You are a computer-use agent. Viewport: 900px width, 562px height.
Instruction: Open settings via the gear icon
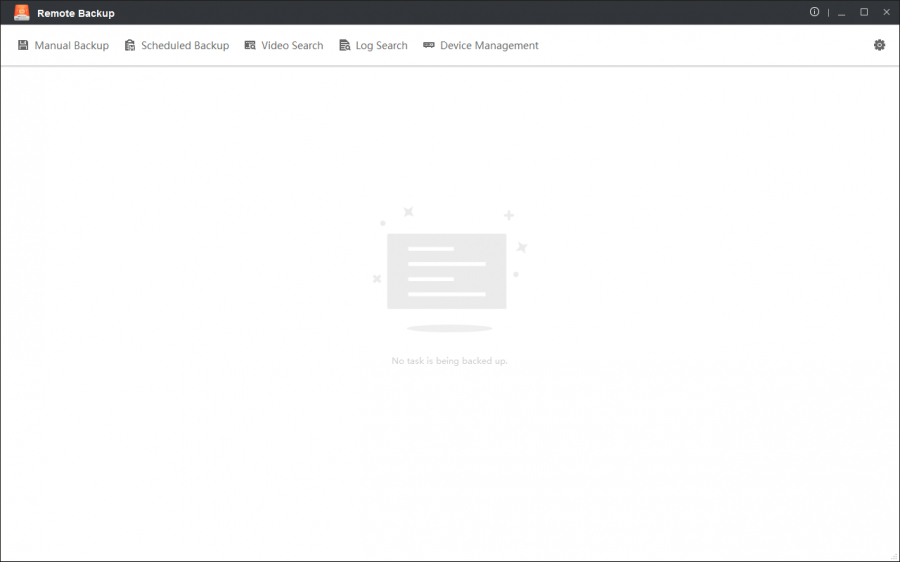(x=879, y=45)
